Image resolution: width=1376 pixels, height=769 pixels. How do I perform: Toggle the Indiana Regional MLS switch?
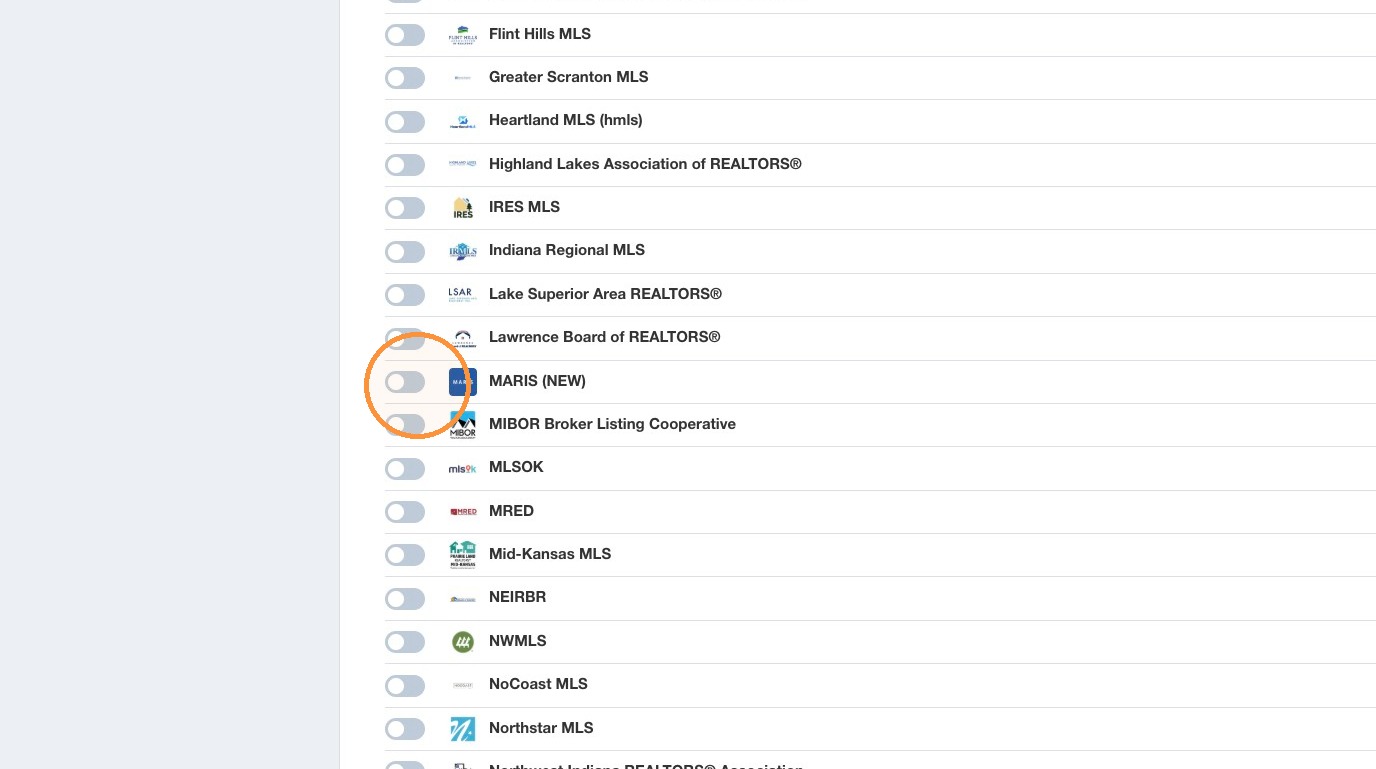tap(405, 252)
